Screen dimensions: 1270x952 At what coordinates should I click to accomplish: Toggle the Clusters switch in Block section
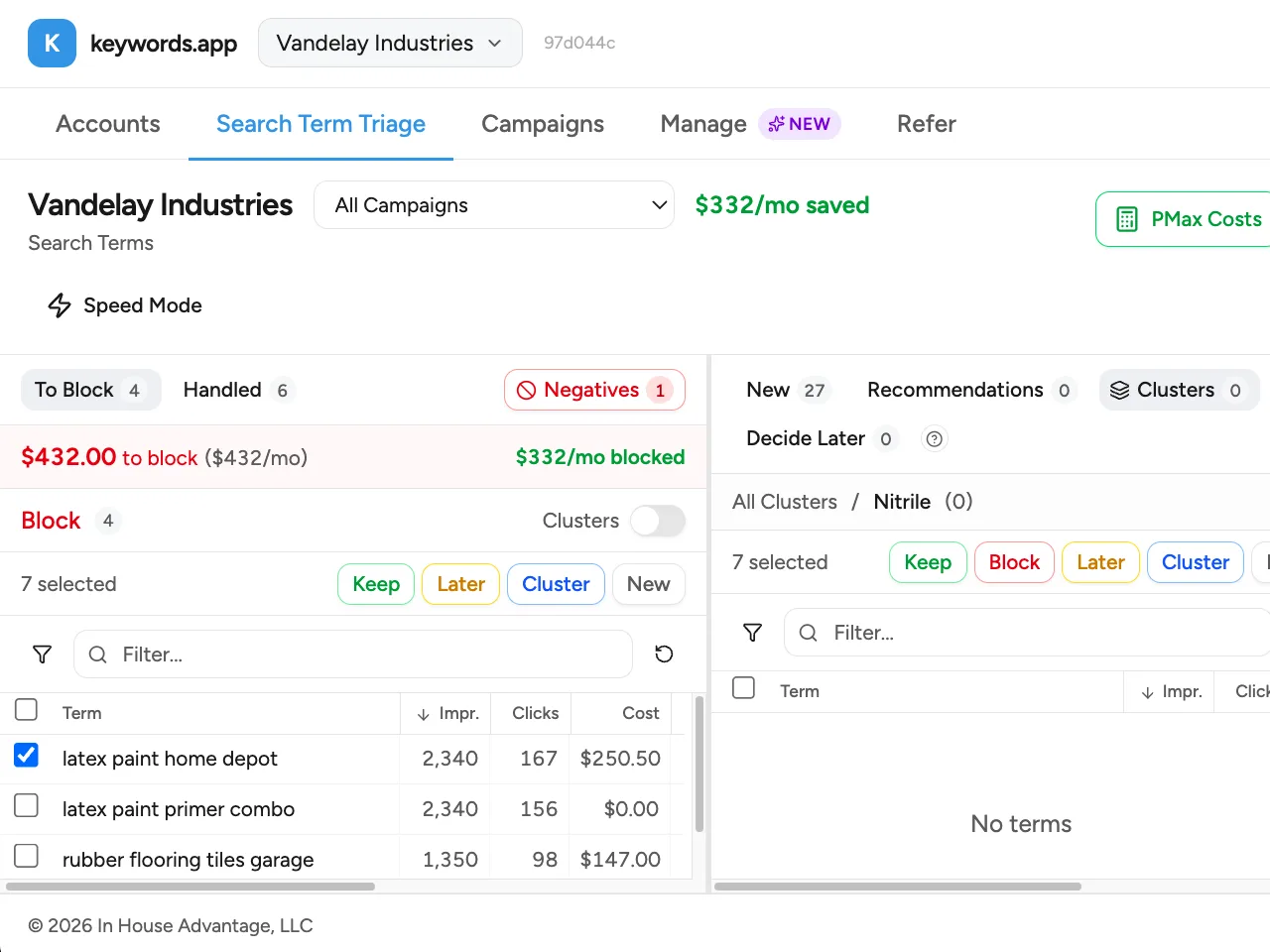658,521
